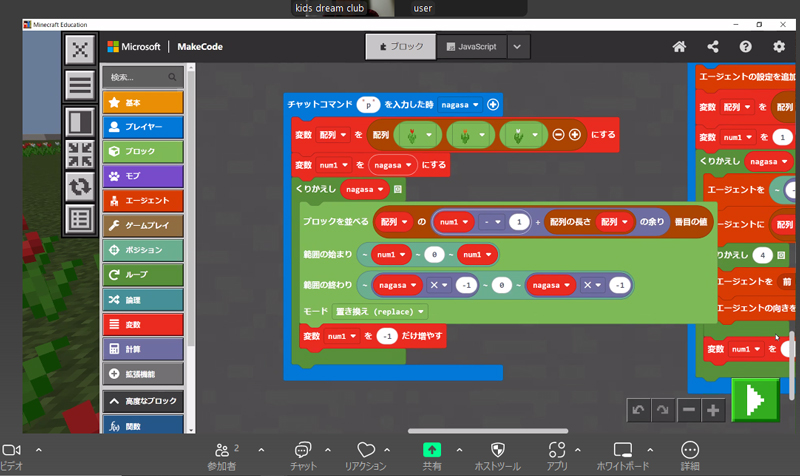This screenshot has height=476, width=800.
Task: Open the MakeCode home icon
Action: pos(679,47)
